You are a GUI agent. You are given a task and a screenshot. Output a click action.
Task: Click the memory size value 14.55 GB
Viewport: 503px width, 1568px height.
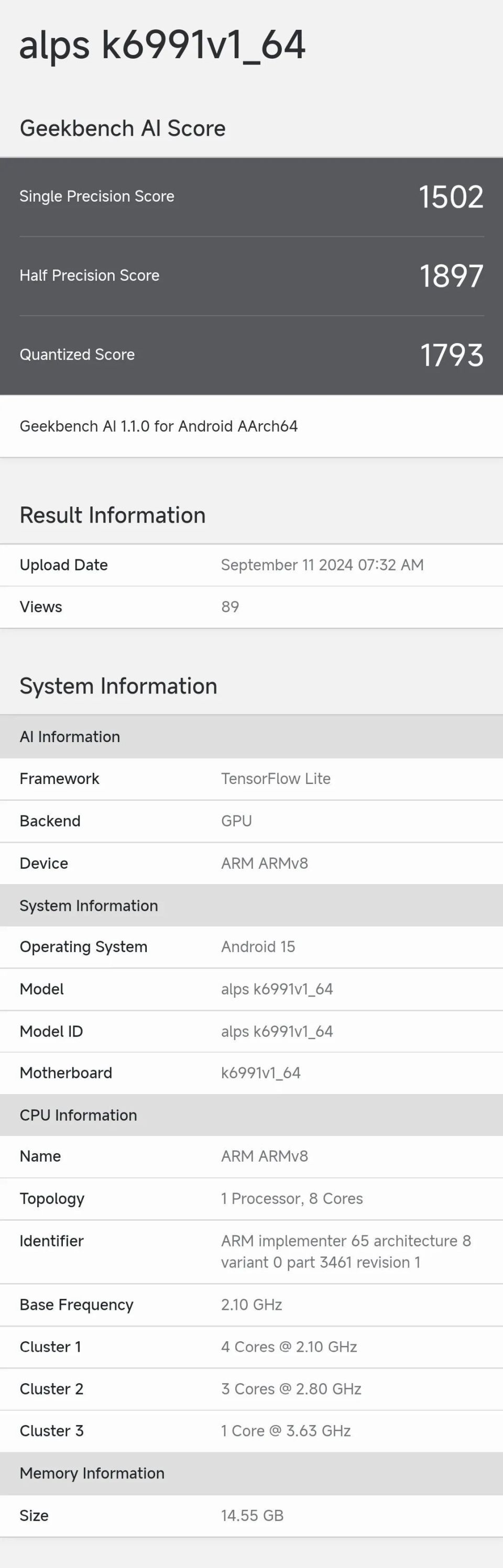point(252,1515)
